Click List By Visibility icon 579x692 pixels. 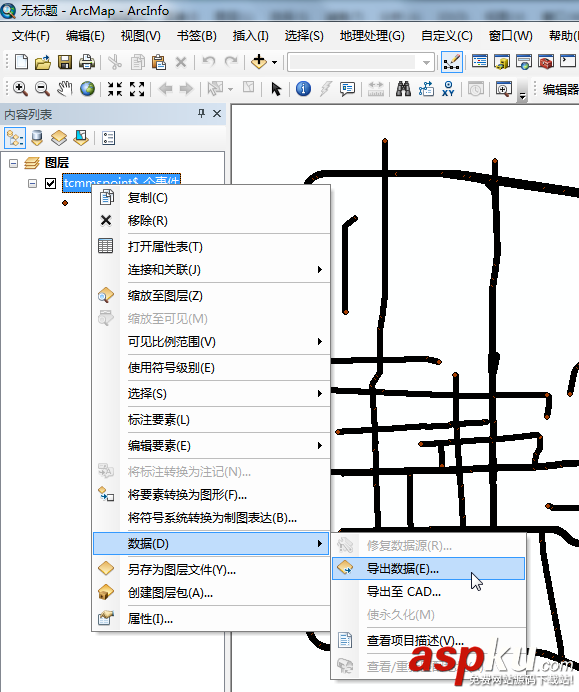pyautogui.click(x=59, y=138)
